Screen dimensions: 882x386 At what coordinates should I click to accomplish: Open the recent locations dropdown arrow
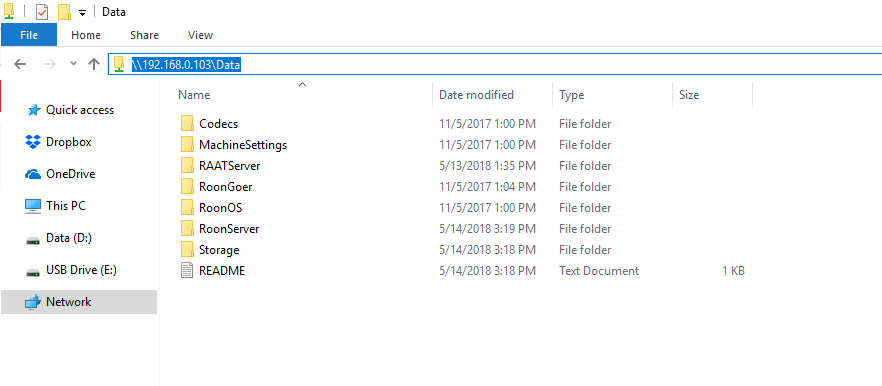73,64
